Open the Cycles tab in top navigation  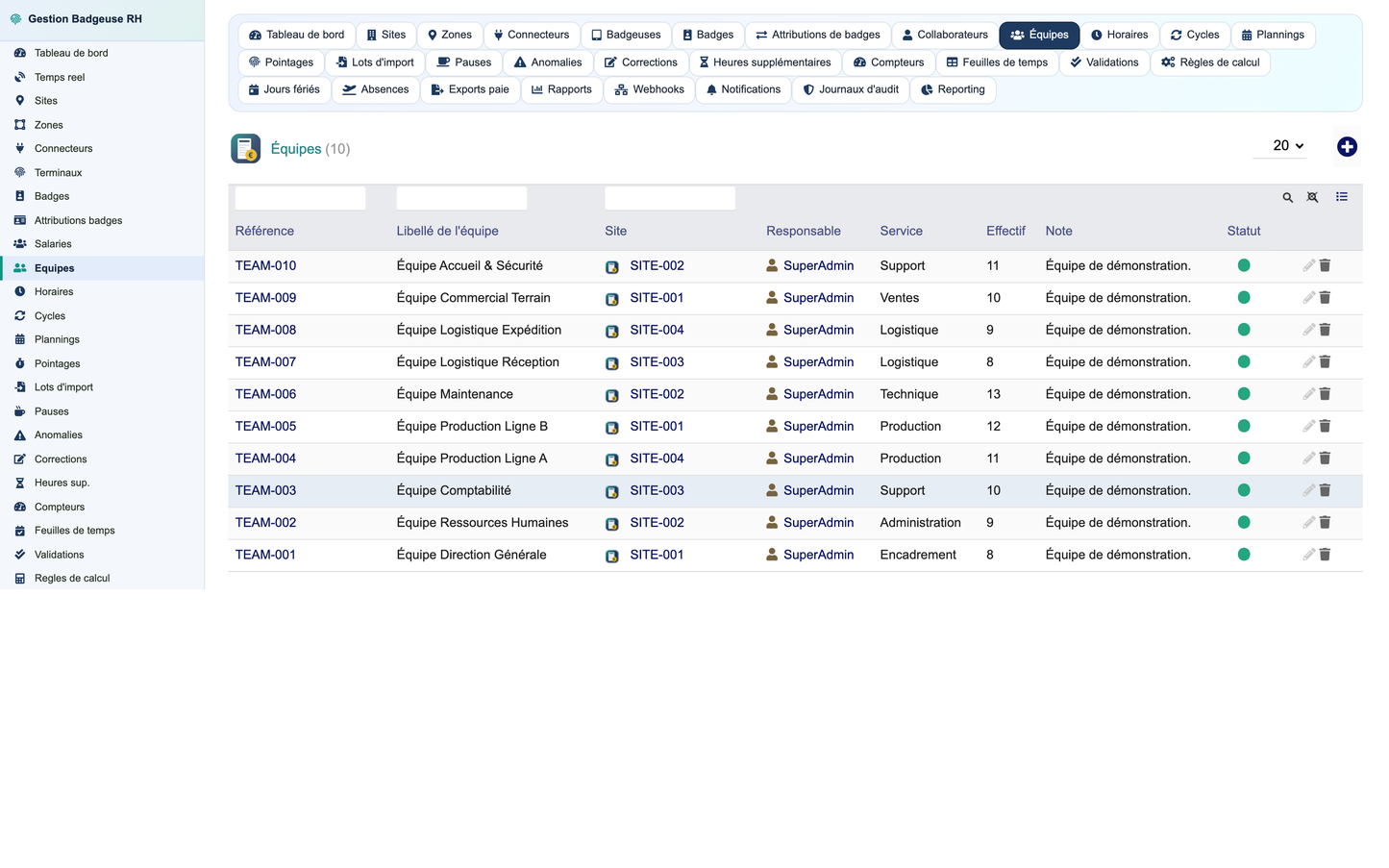[1195, 35]
